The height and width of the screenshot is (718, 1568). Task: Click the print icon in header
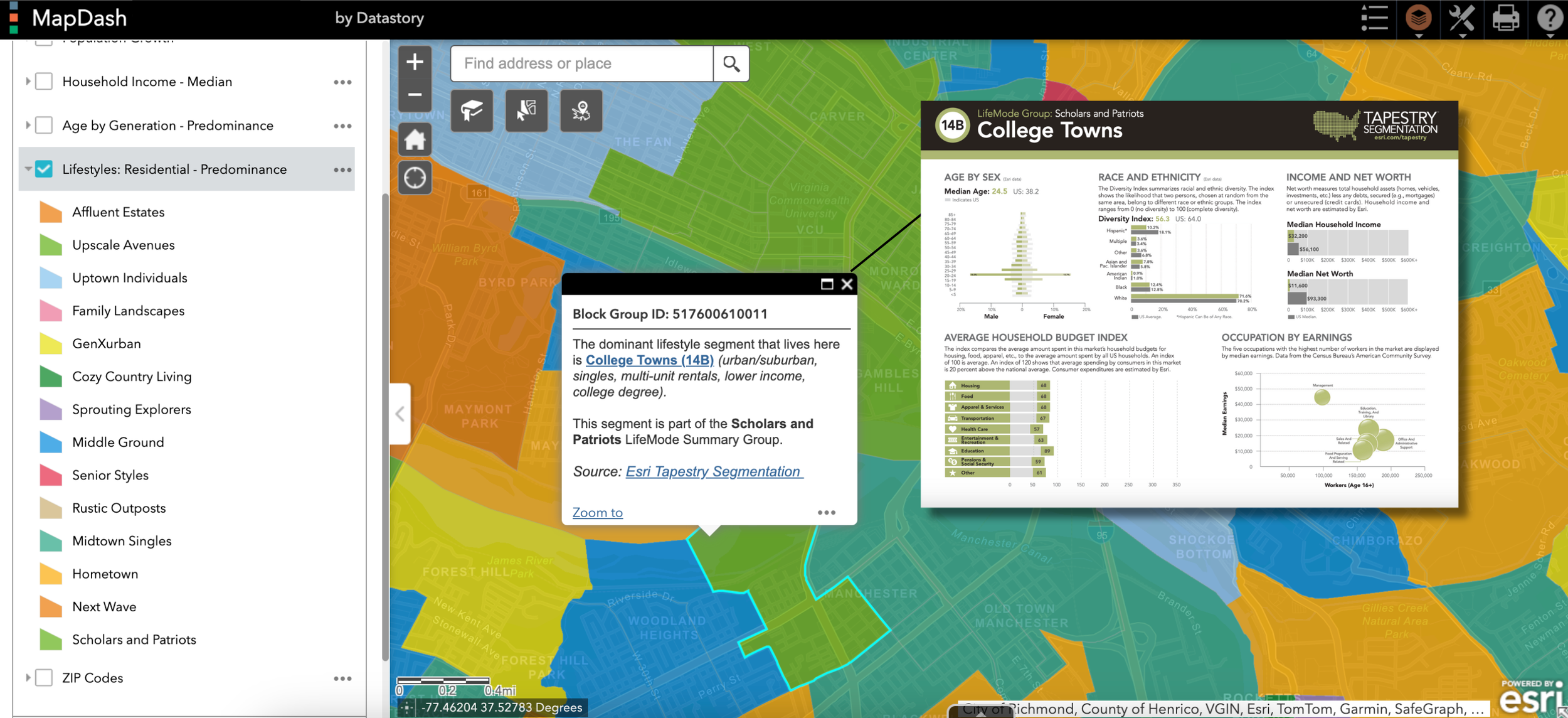1505,18
